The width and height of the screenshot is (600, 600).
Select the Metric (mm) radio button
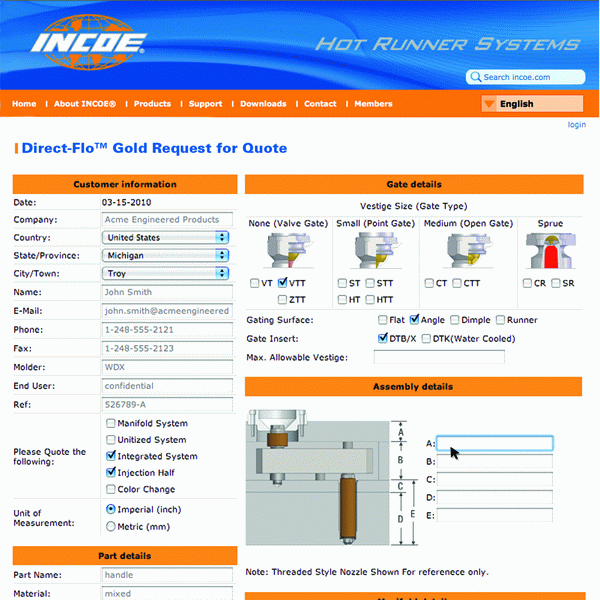point(111,527)
